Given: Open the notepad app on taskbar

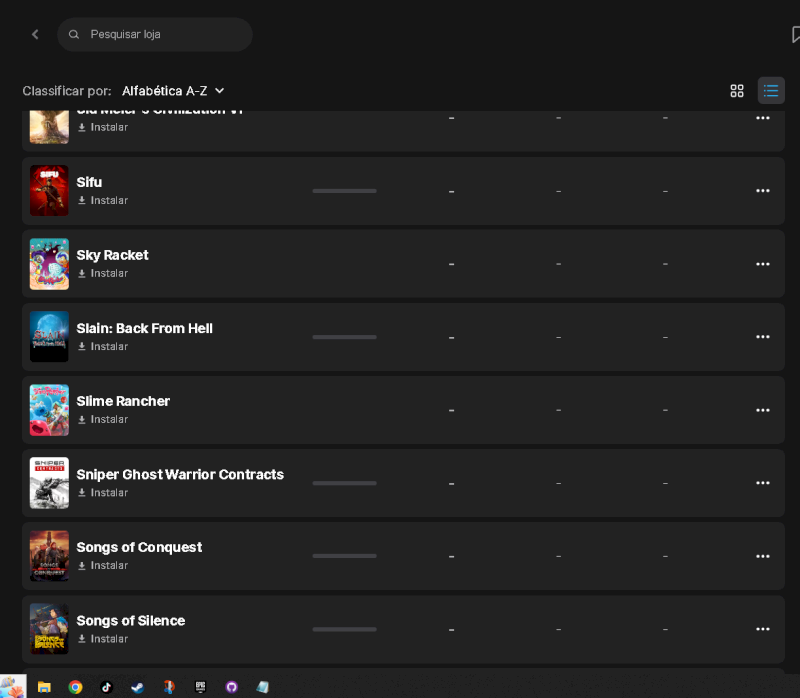Looking at the screenshot, I should (x=263, y=687).
